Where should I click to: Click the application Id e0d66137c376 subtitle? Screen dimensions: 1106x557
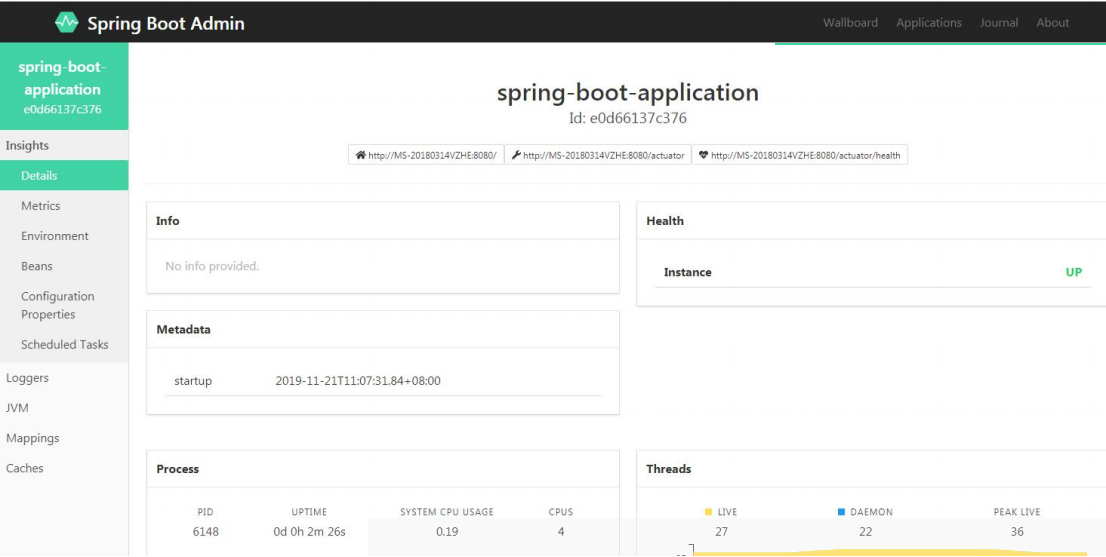(628, 118)
